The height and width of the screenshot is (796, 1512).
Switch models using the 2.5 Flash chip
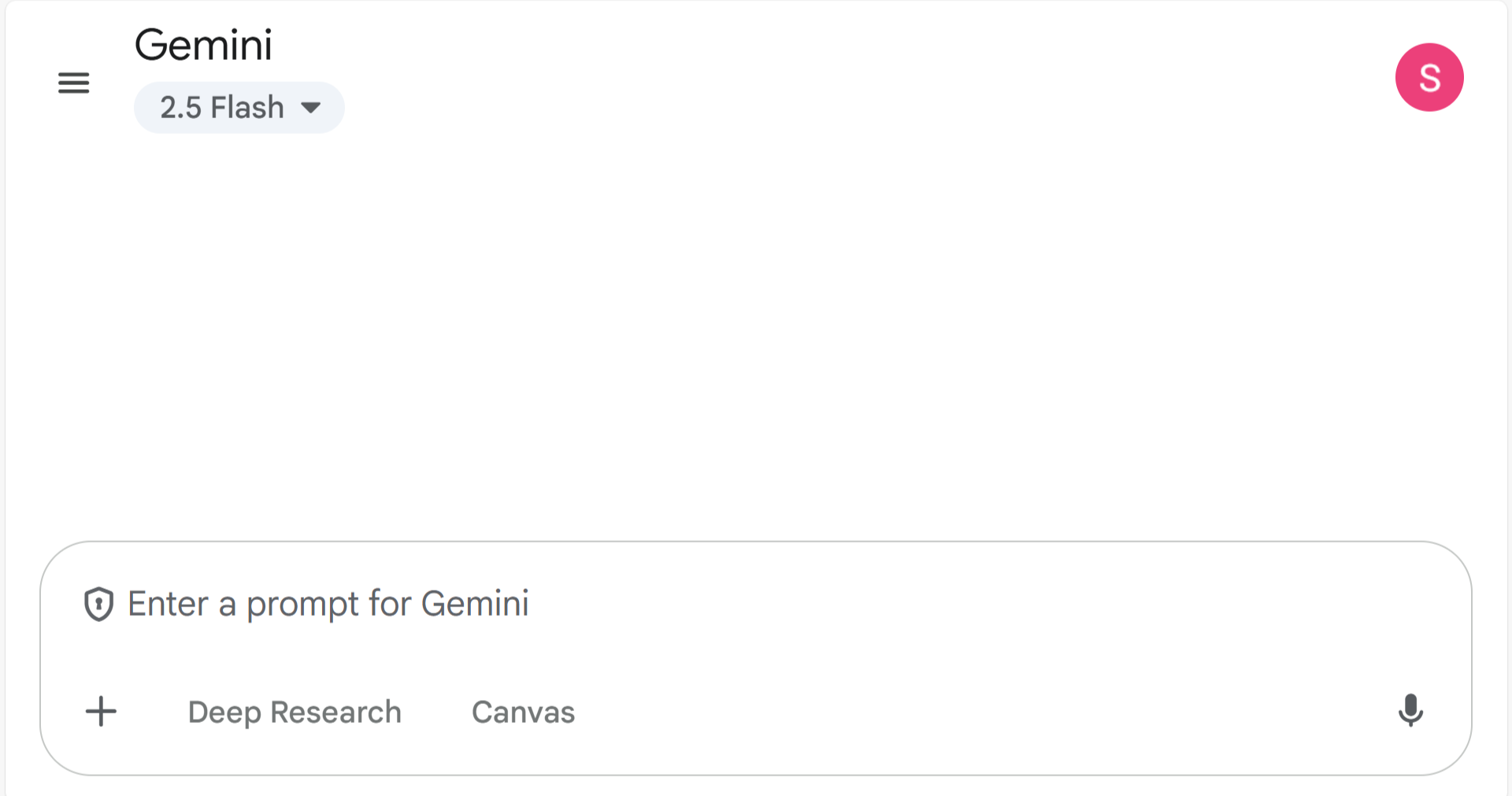[x=239, y=107]
